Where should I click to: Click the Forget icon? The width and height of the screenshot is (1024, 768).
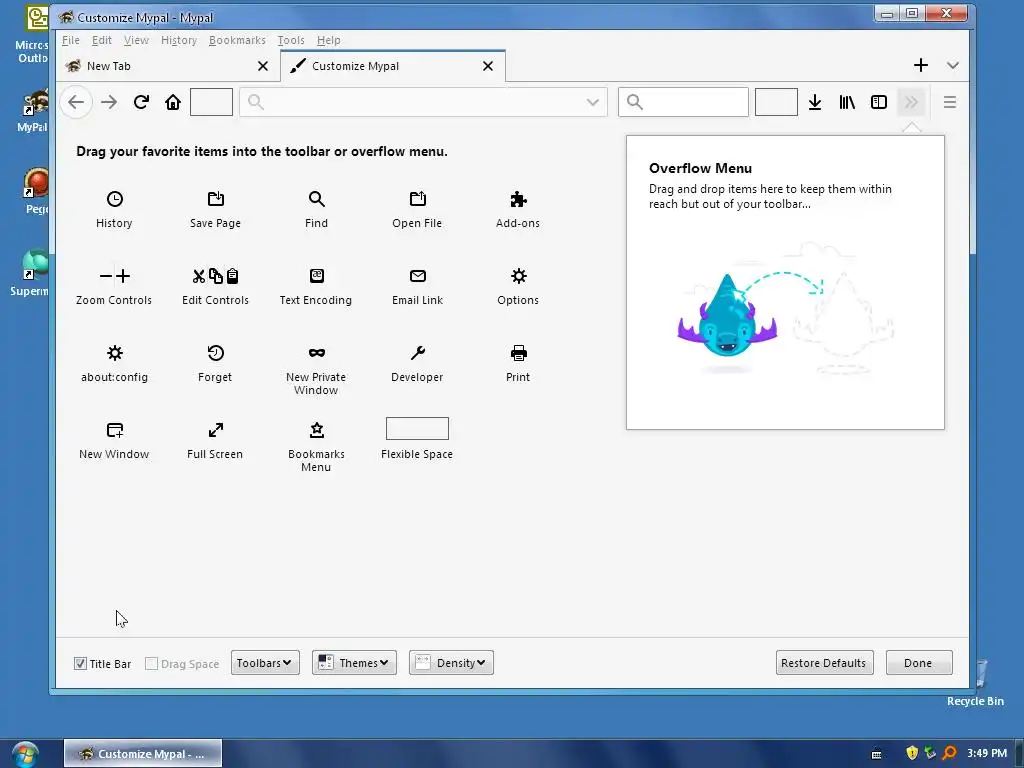(216, 353)
